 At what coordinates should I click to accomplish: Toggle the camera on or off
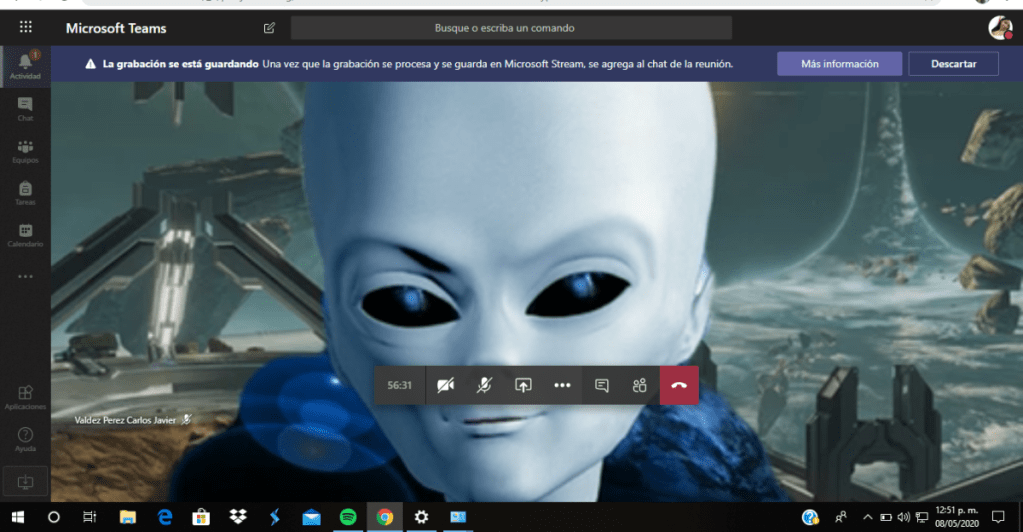(445, 385)
